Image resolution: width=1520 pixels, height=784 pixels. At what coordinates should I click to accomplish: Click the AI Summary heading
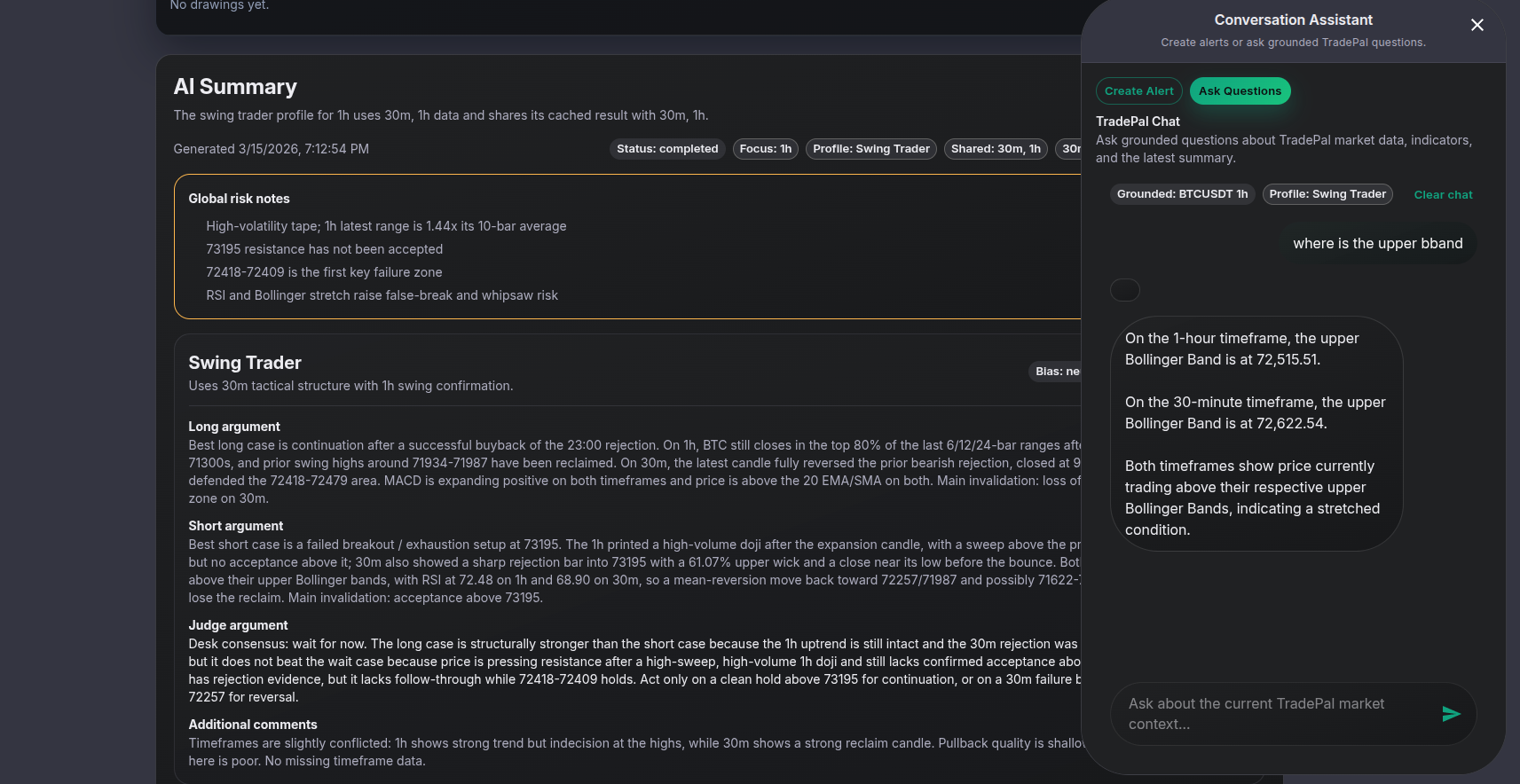[235, 87]
